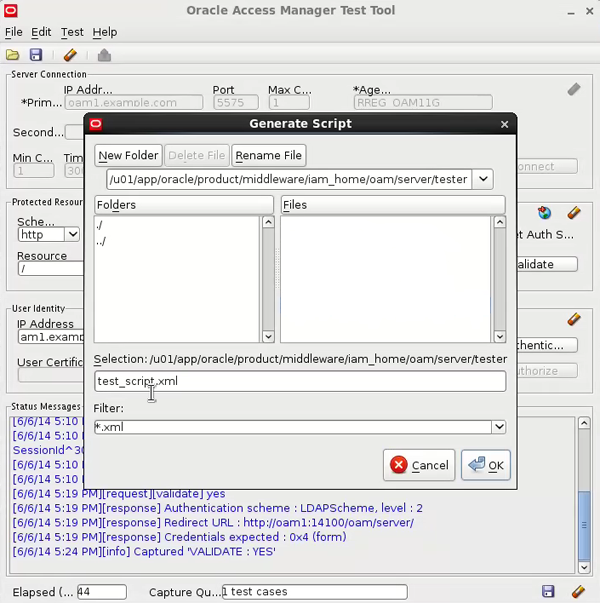The width and height of the screenshot is (600, 603).
Task: Open the Test menu
Action: [x=72, y=32]
